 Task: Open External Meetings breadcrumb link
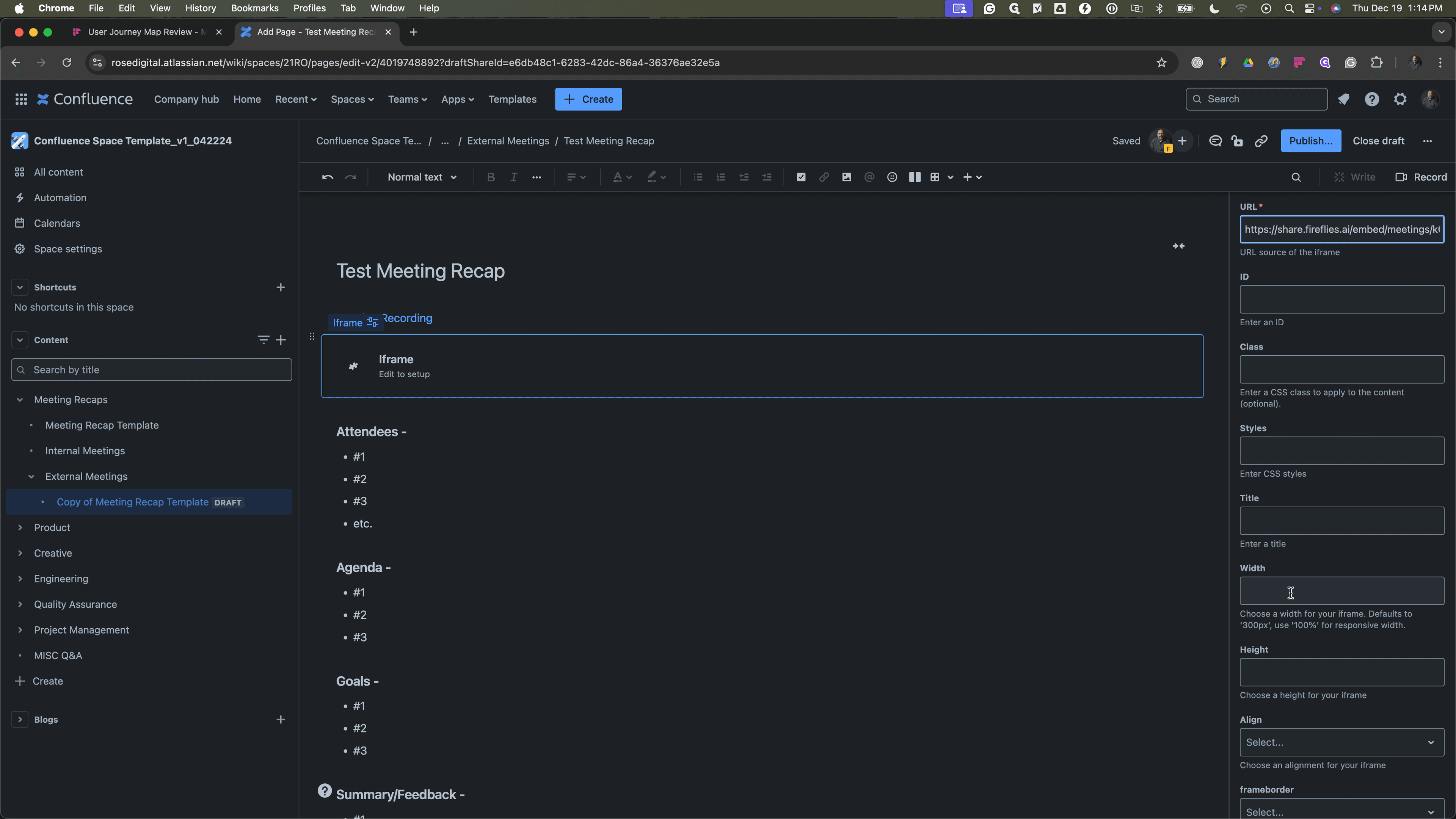point(508,141)
